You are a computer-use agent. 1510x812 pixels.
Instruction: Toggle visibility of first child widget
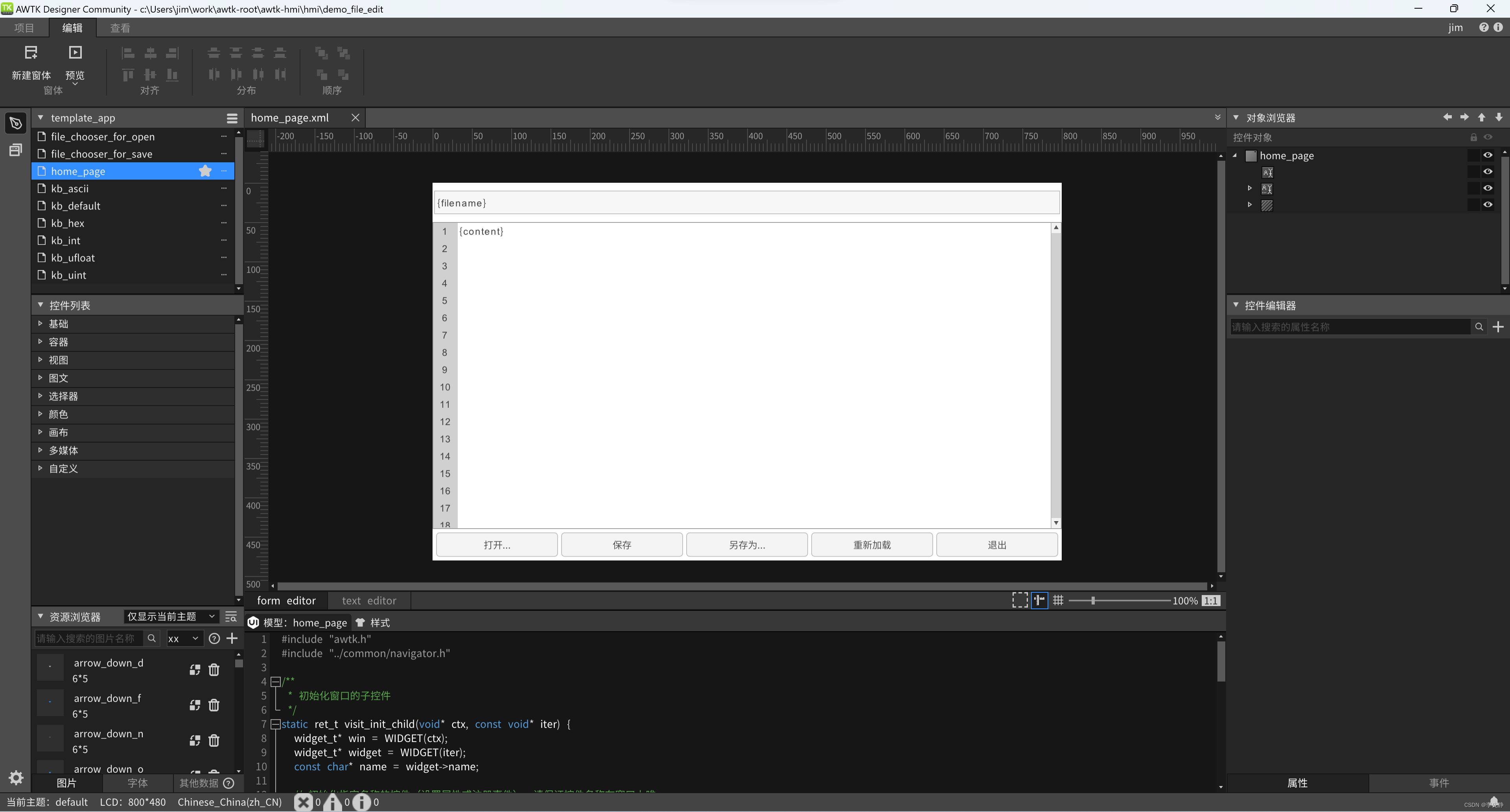(1488, 172)
